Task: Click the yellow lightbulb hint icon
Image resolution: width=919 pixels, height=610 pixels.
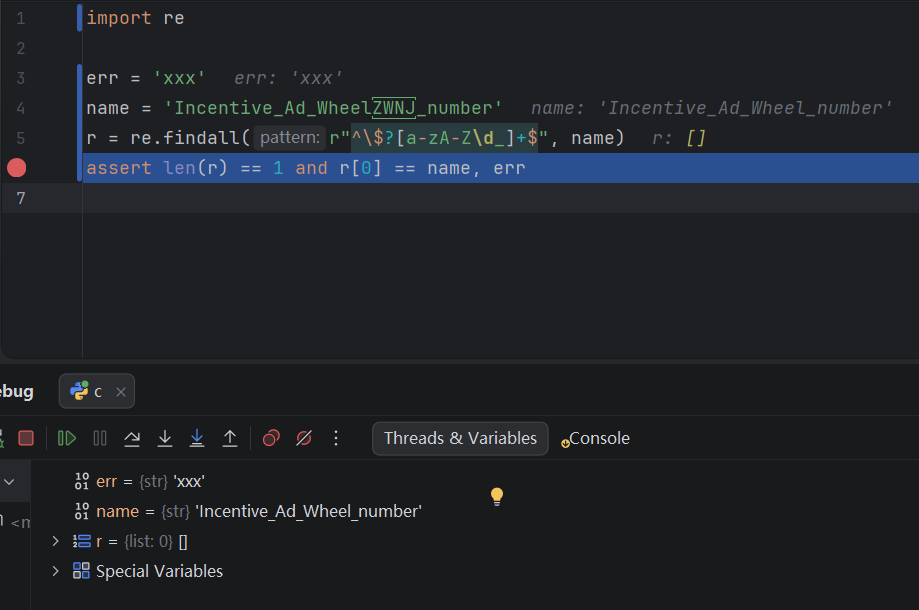Action: 497,497
